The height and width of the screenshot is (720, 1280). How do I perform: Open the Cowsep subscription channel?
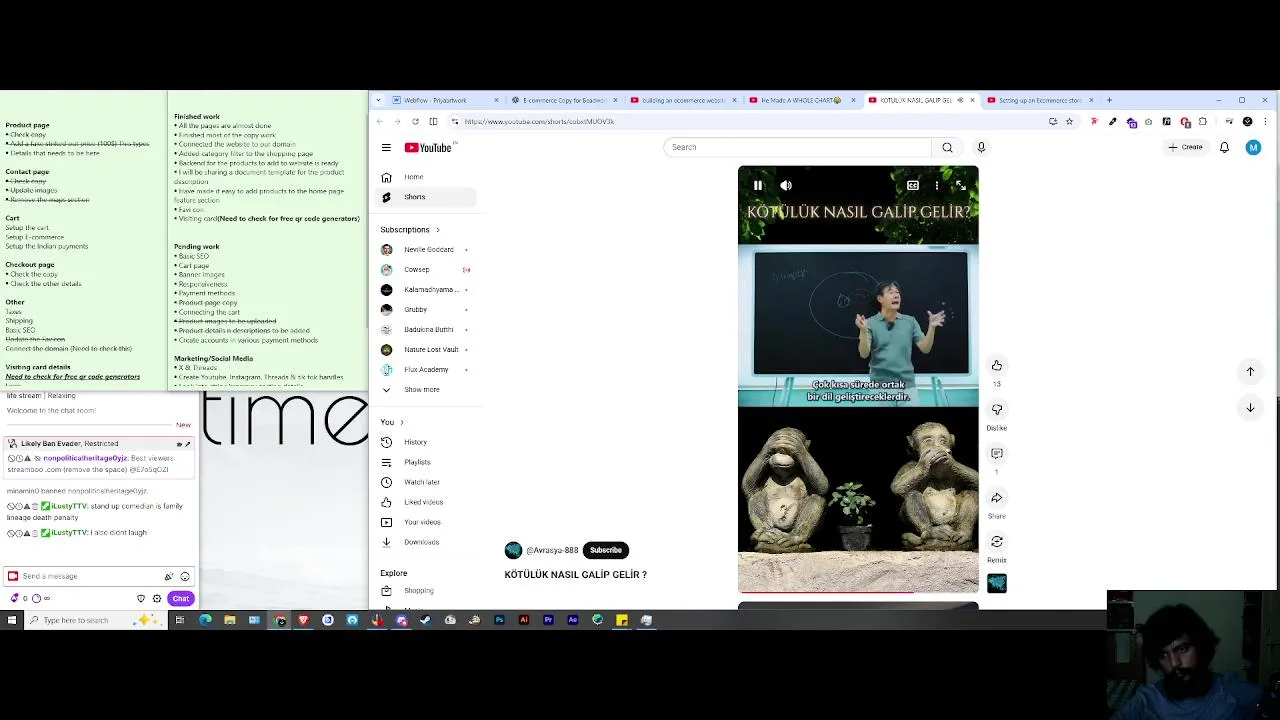[427, 269]
